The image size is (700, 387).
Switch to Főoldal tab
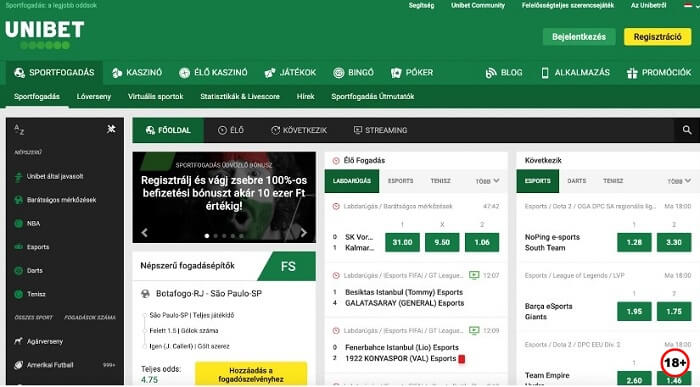click(168, 130)
